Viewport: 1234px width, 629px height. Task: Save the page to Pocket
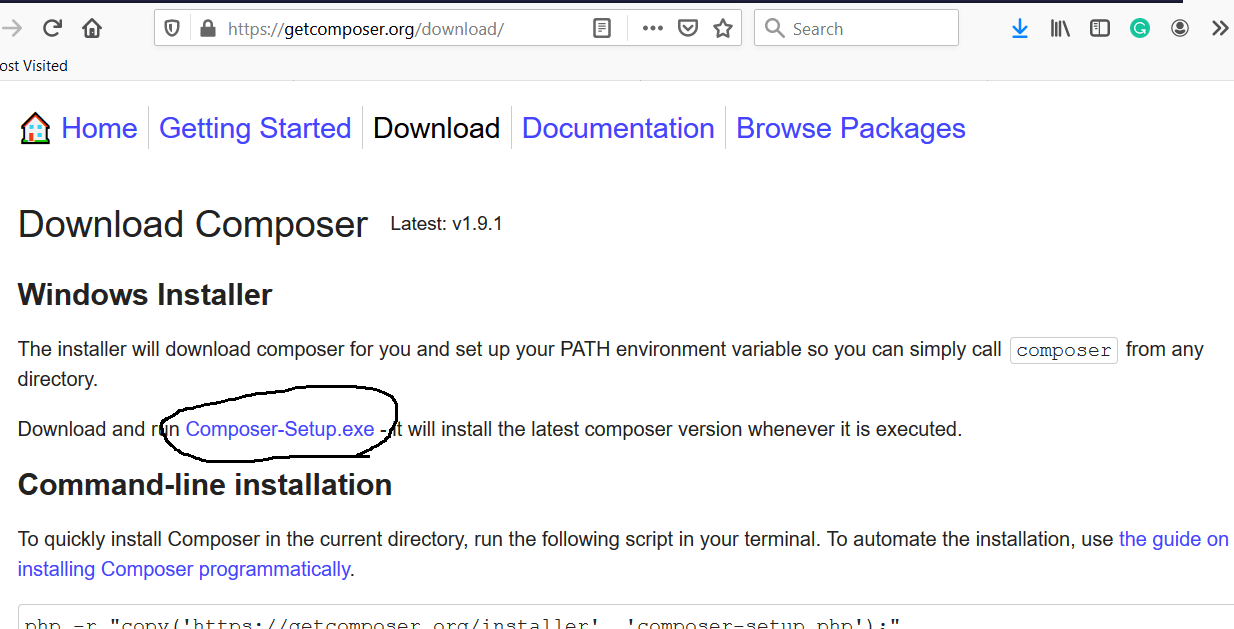pos(687,27)
